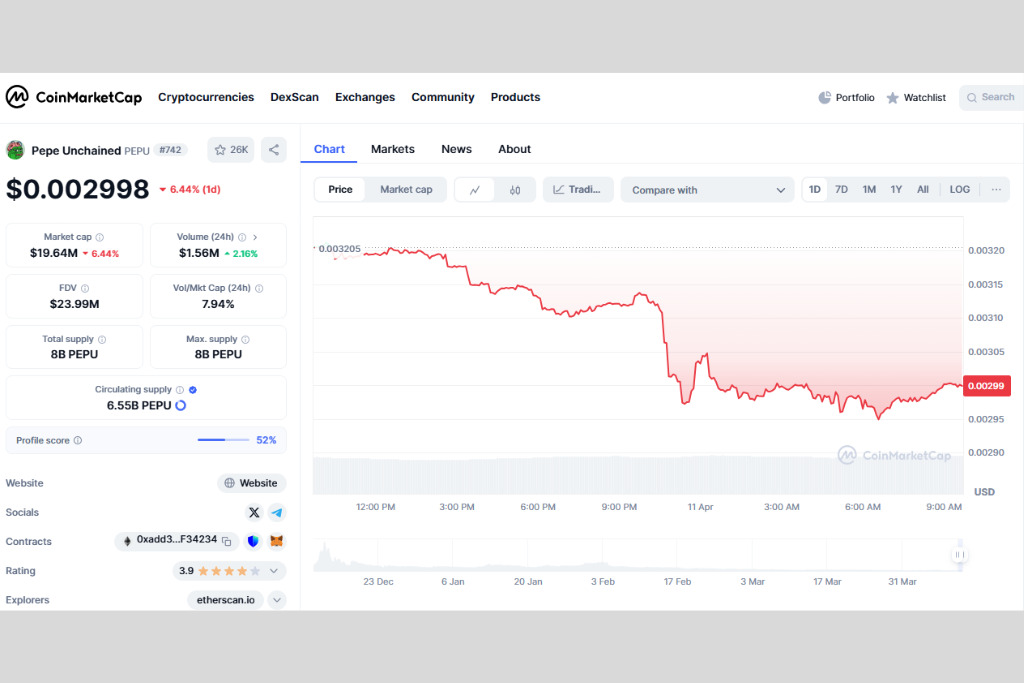
Task: Click Volume (24h) info icon
Action: point(242,237)
